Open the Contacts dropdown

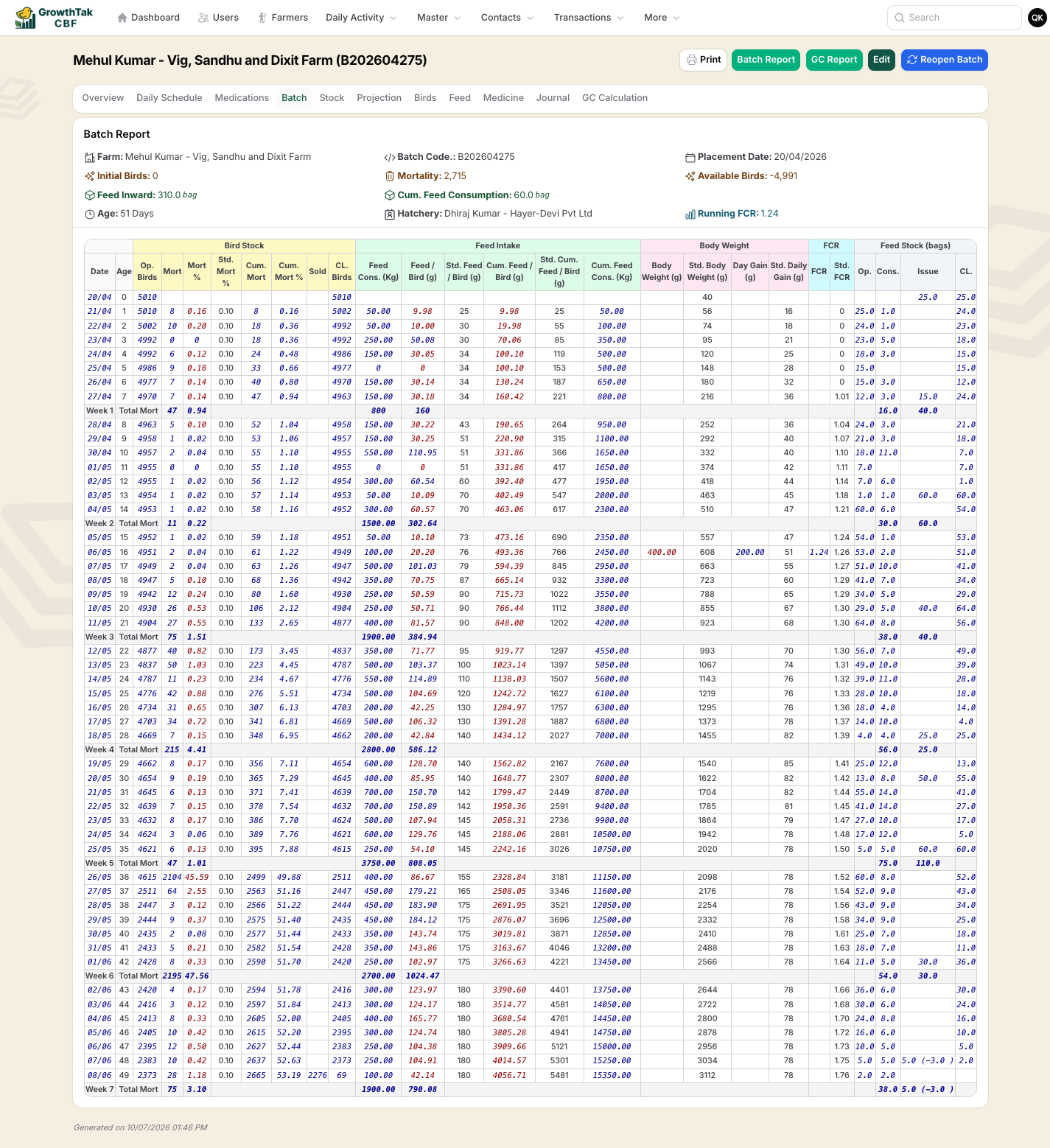point(507,18)
